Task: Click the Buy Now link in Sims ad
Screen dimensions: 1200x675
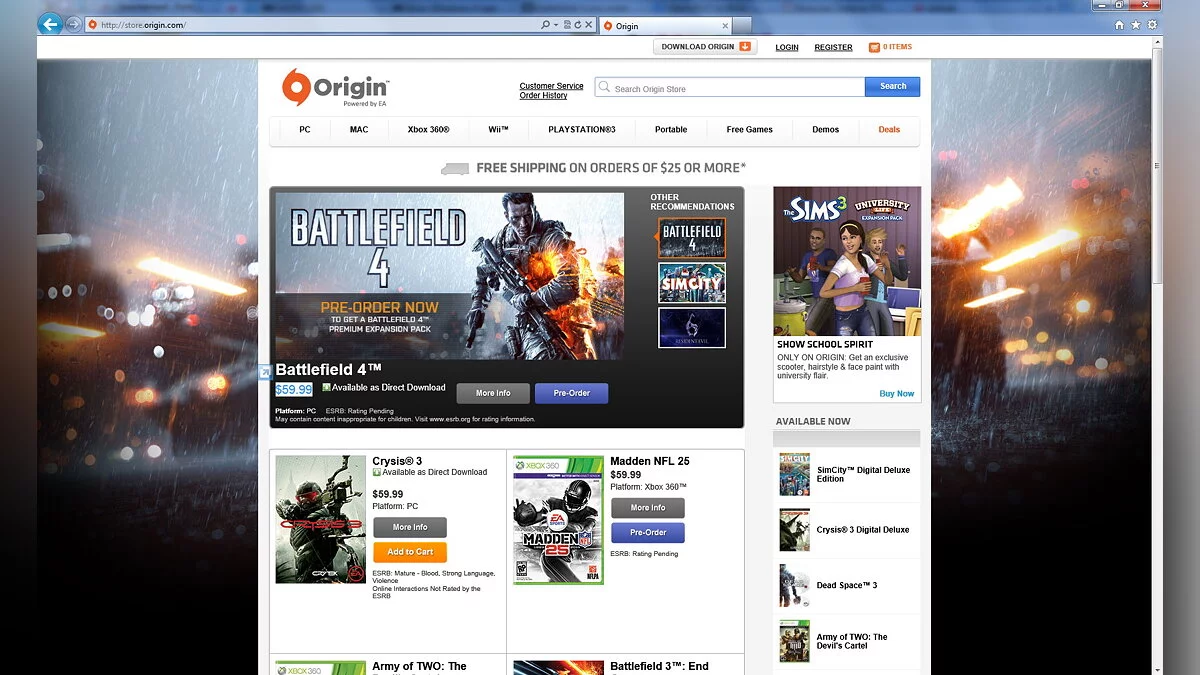Action: 896,394
